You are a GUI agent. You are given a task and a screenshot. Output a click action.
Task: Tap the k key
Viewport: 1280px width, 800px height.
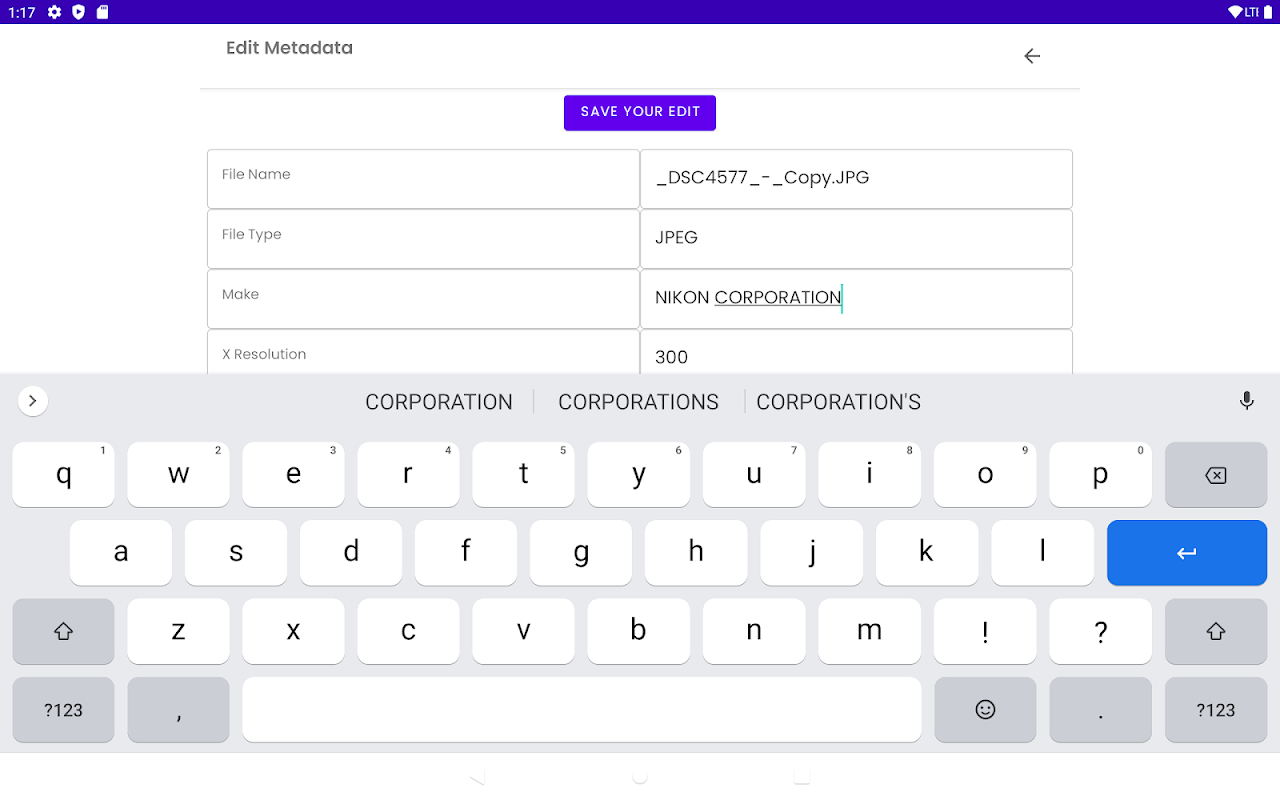tap(927, 553)
